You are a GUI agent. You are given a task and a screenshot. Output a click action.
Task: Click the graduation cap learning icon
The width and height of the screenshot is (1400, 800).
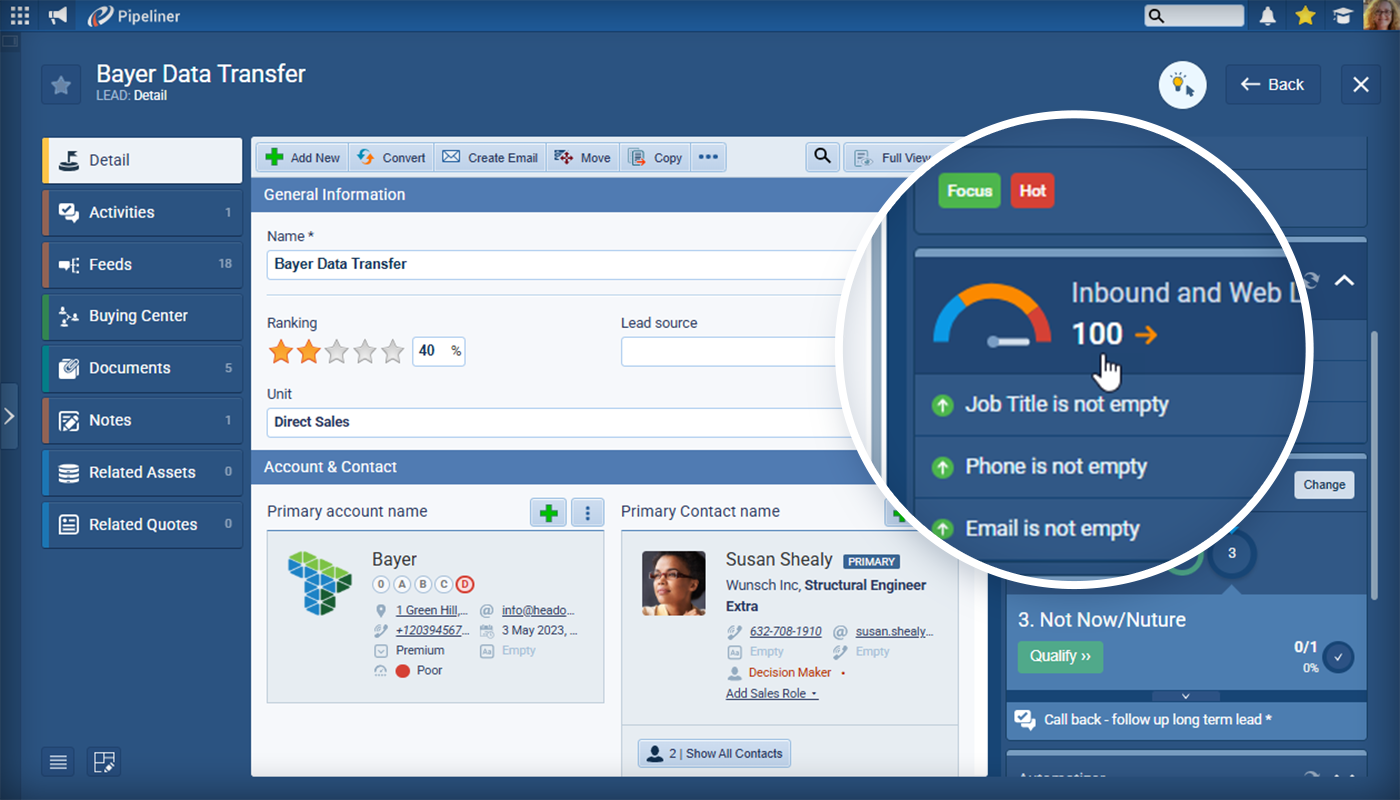pyautogui.click(x=1341, y=15)
